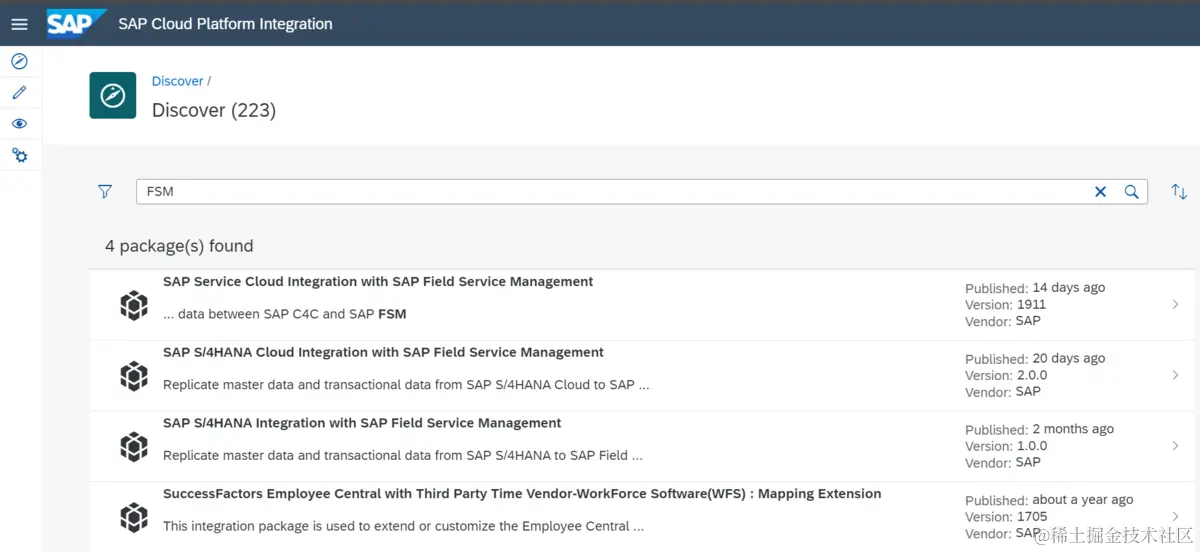
Task: Click the filter funnel icon
Action: click(105, 191)
